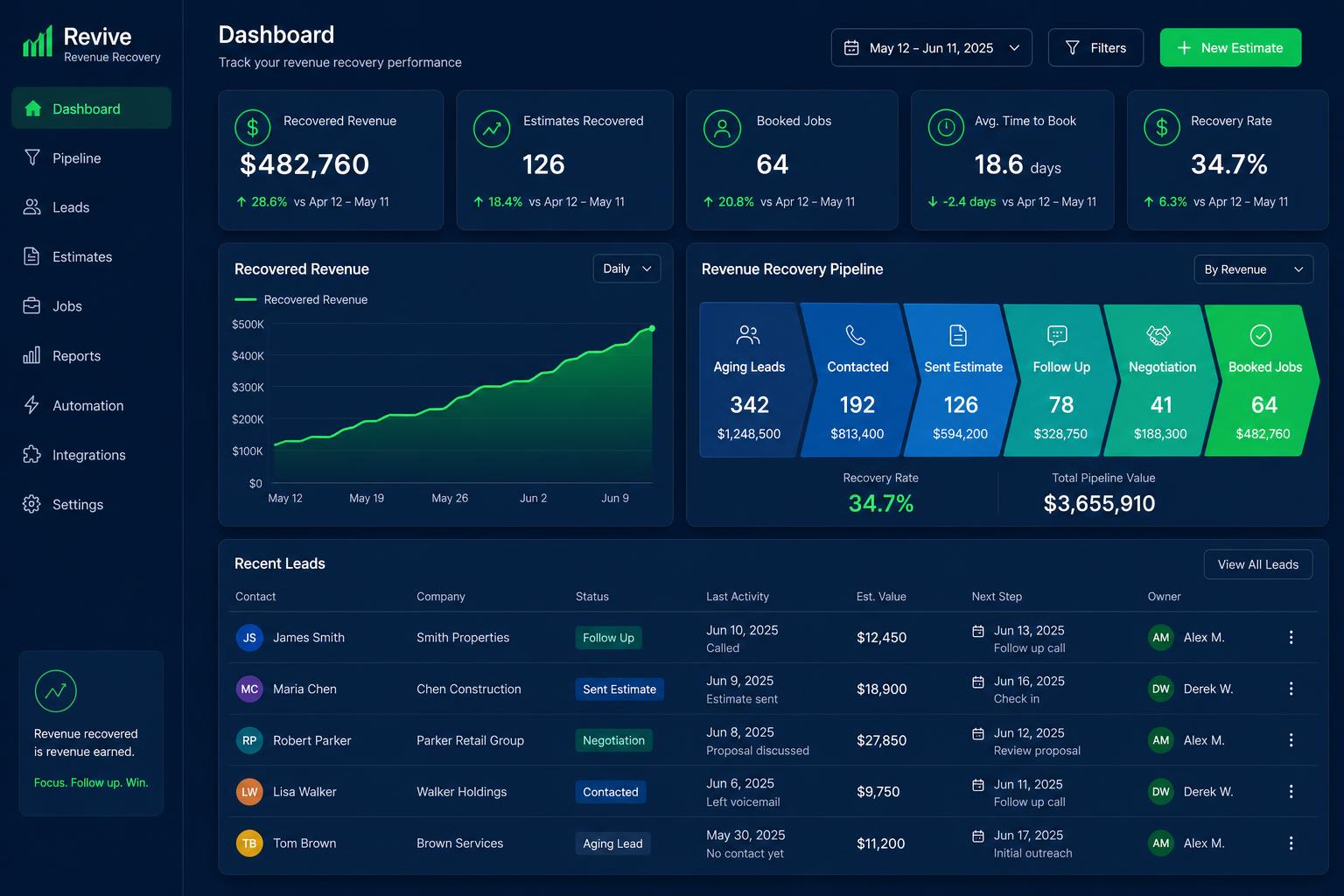
Task: Click the Follow Up chat bubble icon
Action: (x=1057, y=335)
